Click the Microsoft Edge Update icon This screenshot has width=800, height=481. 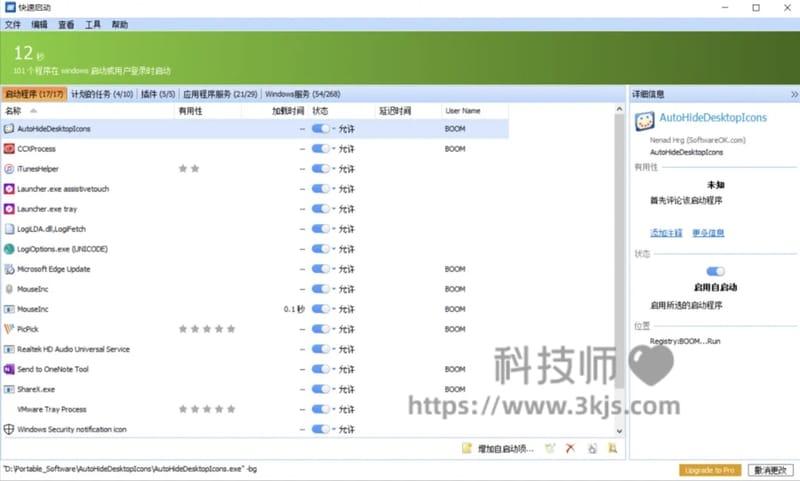(x=9, y=269)
